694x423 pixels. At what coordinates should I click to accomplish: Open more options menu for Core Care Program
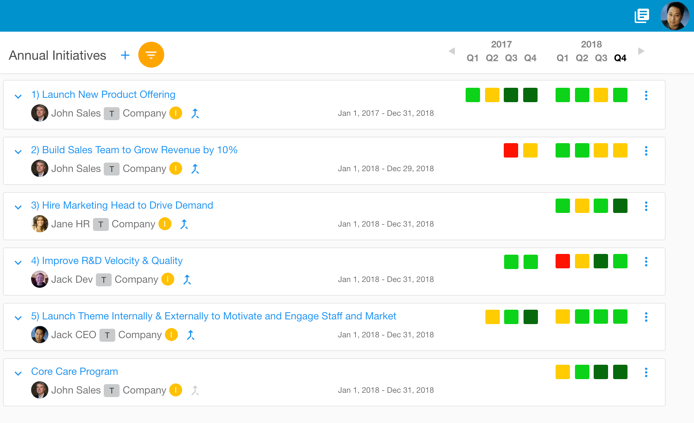click(x=646, y=372)
